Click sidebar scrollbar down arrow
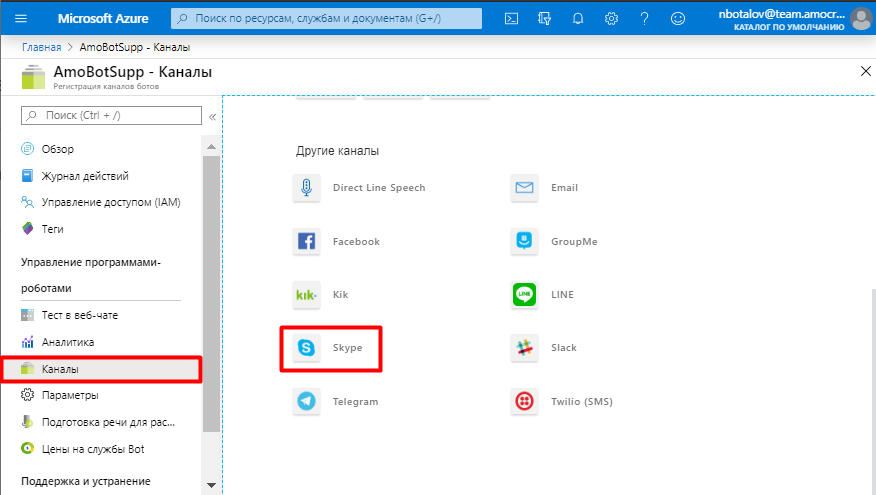 tap(211, 485)
